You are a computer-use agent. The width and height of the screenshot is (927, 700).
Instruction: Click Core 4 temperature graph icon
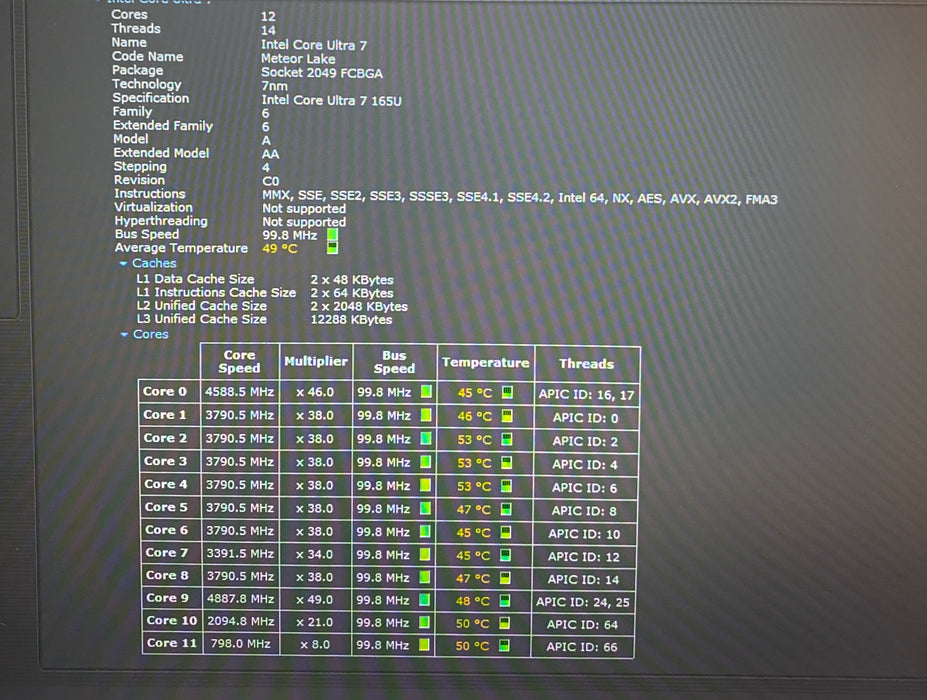click(506, 486)
